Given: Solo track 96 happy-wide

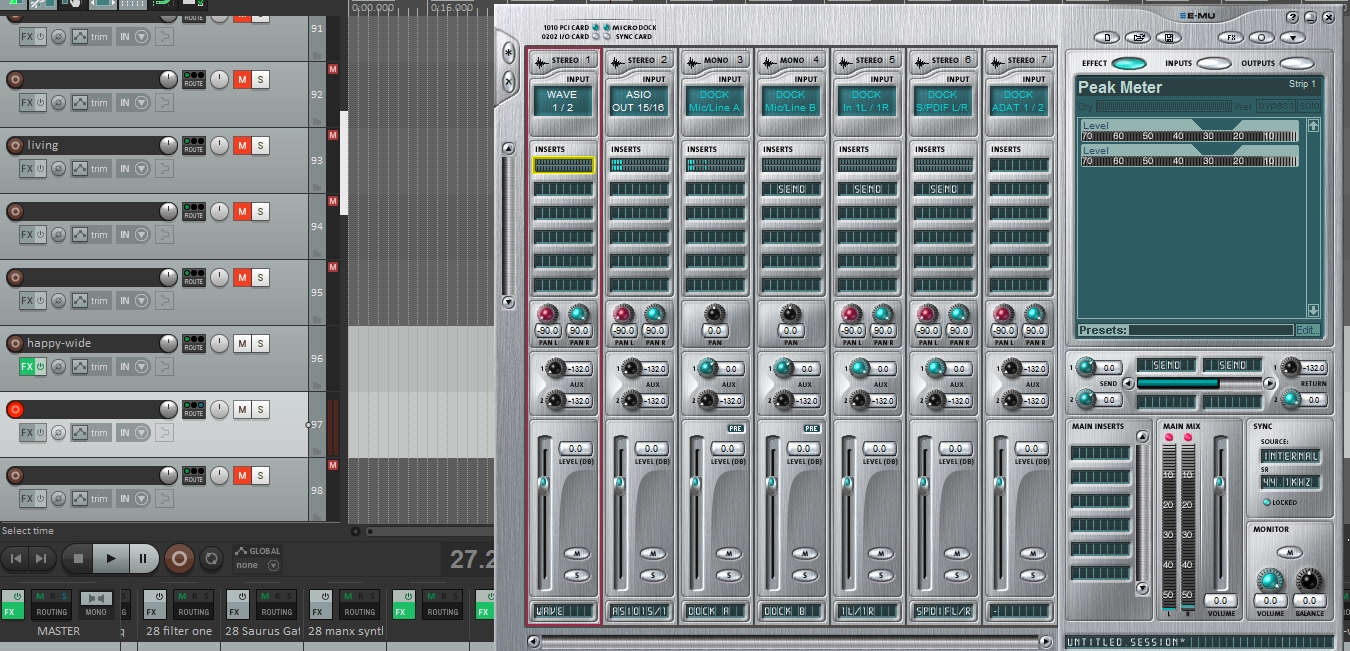Looking at the screenshot, I should (x=260, y=343).
